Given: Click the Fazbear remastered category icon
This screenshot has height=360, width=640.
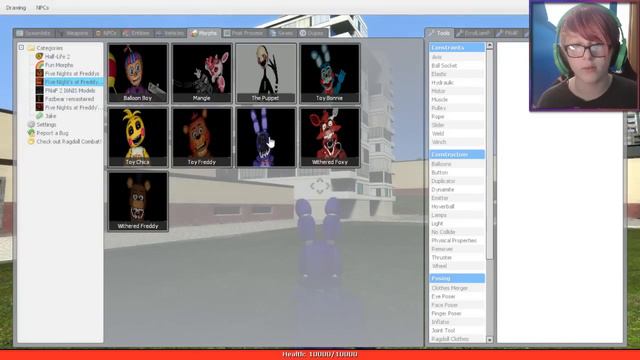Looking at the screenshot, I should (x=40, y=99).
